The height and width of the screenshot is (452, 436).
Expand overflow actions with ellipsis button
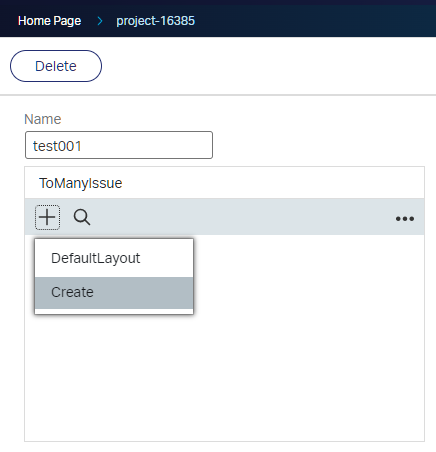click(x=405, y=219)
